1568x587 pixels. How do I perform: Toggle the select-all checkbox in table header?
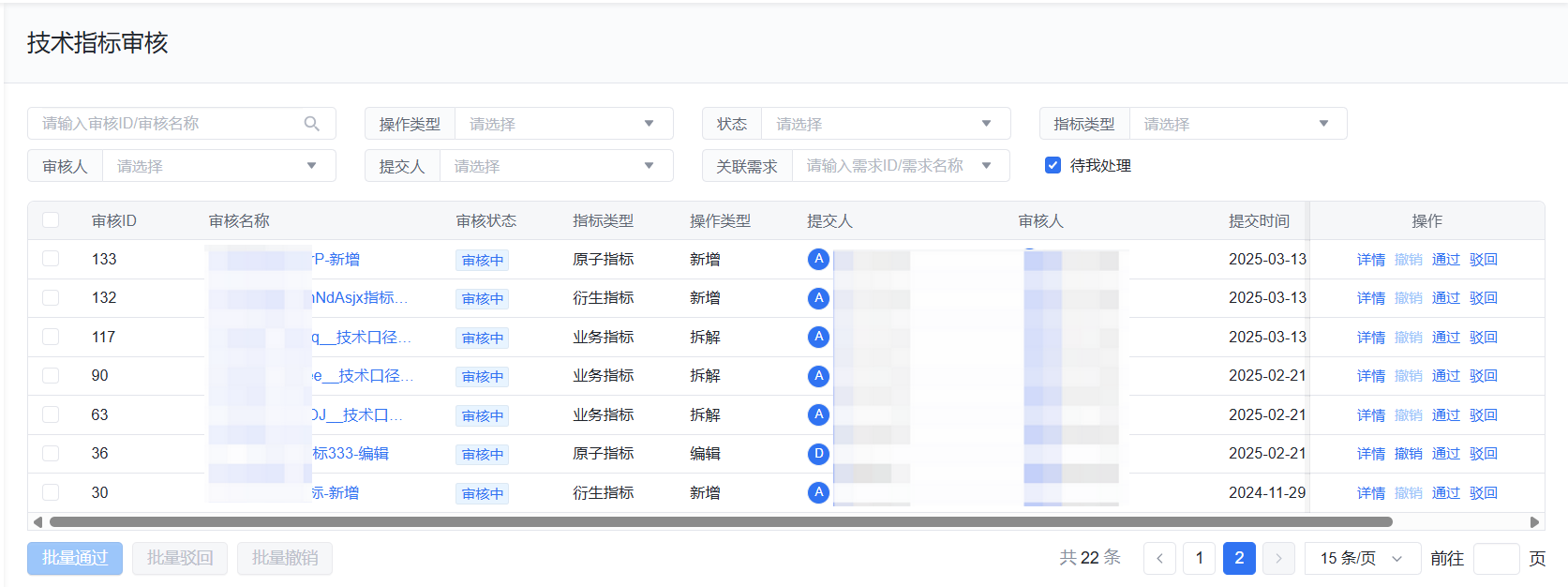(51, 220)
